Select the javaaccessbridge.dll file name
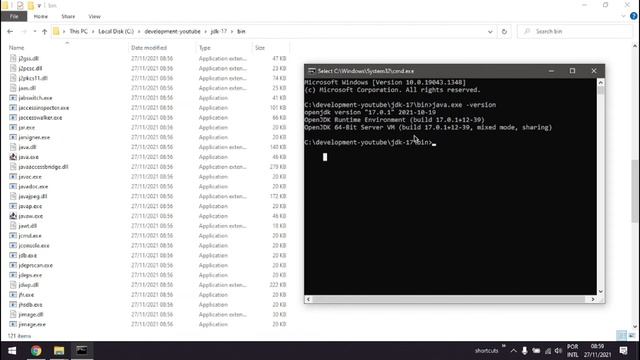Screen dimensions: 640x360 pos(43,167)
